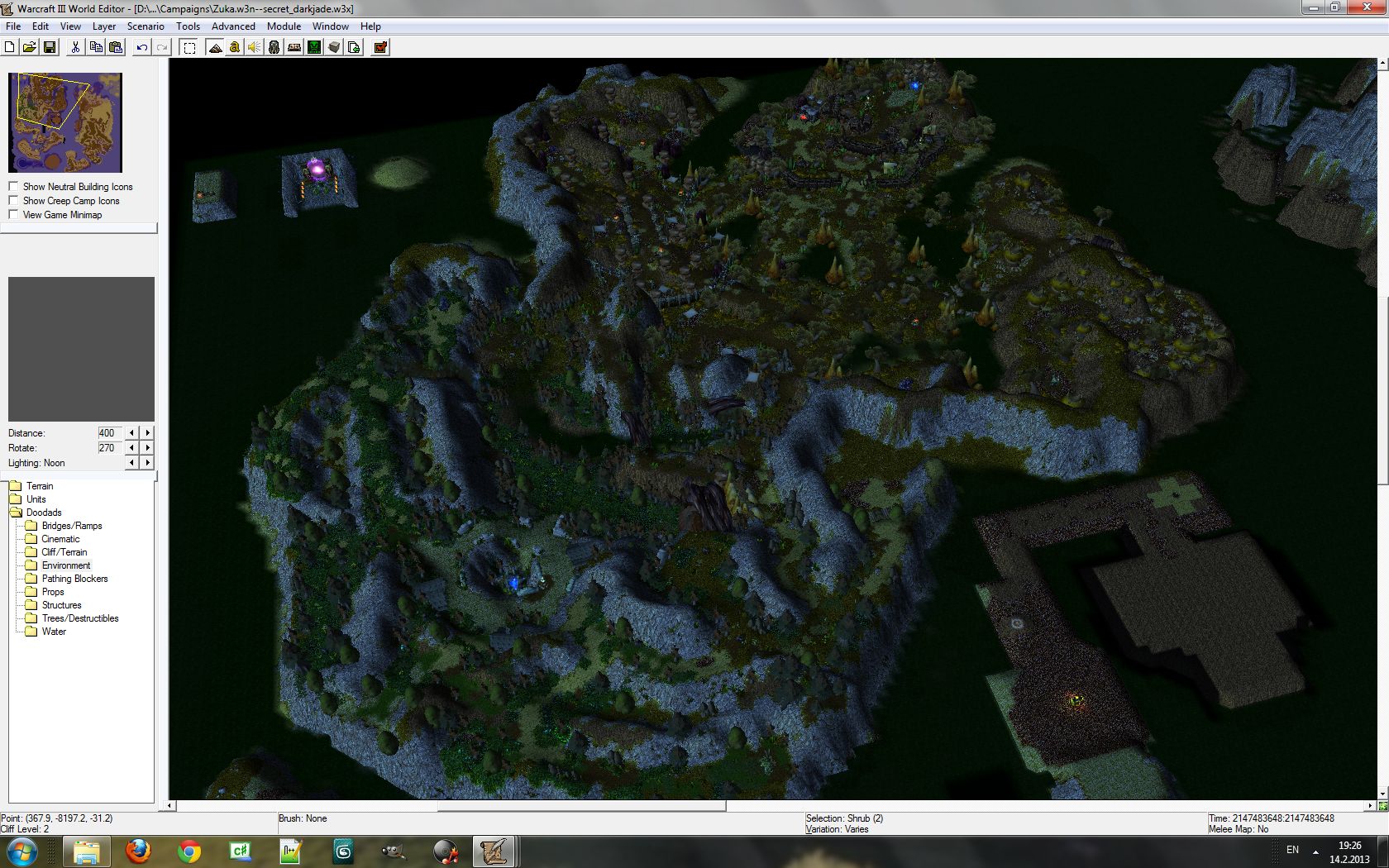Click the Cut scissors icon
Viewport: 1389px width, 868px height.
point(75,47)
